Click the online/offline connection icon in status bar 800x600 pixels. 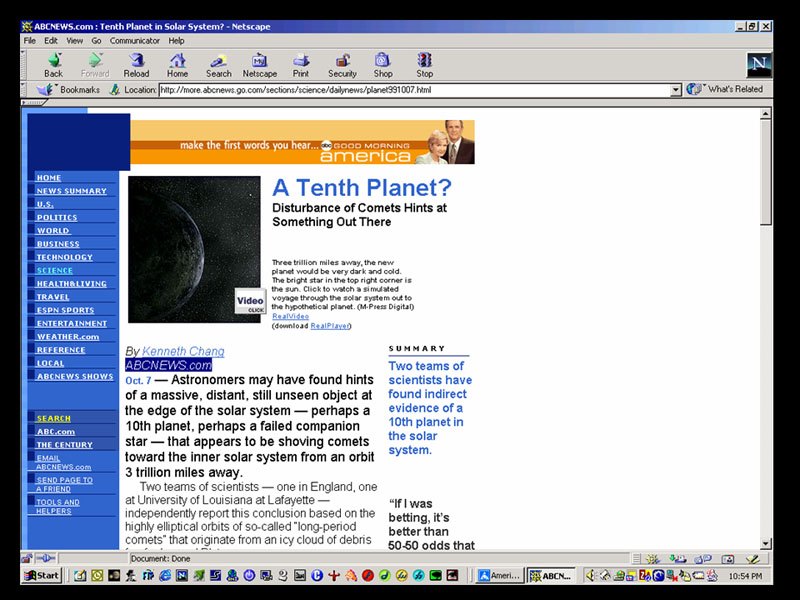45,558
